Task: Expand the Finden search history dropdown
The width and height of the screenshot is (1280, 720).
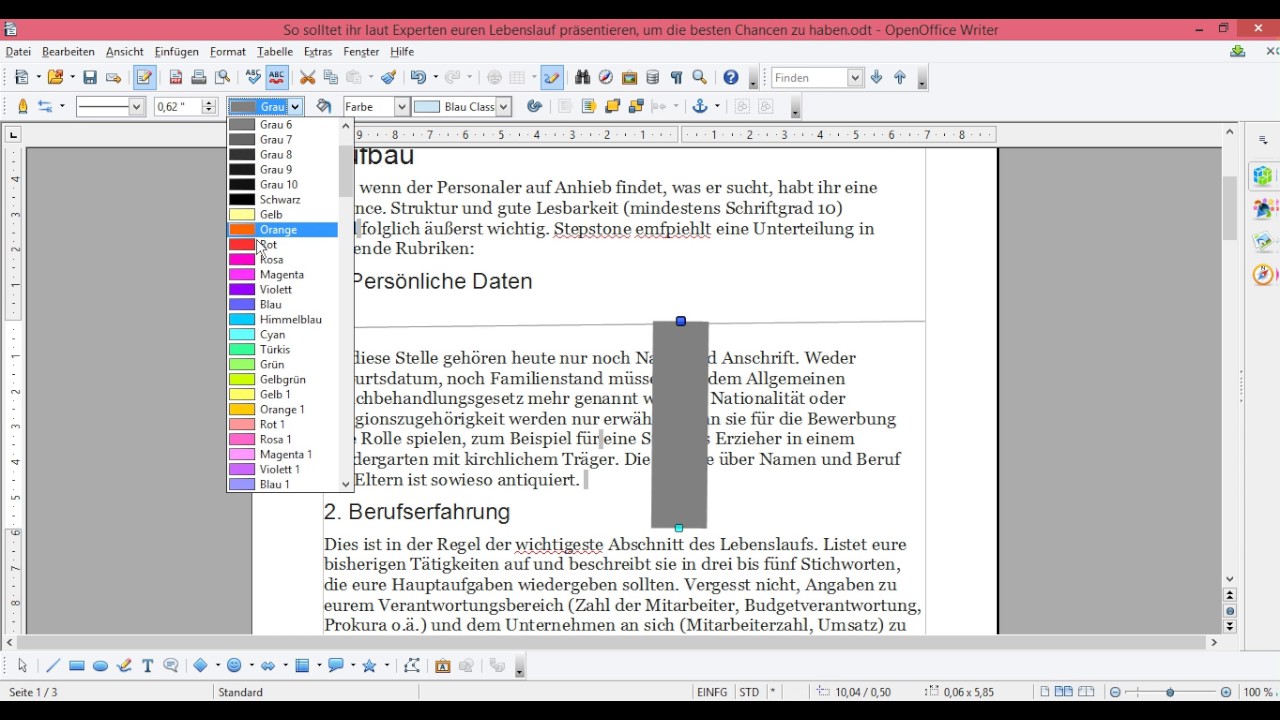Action: pos(855,77)
